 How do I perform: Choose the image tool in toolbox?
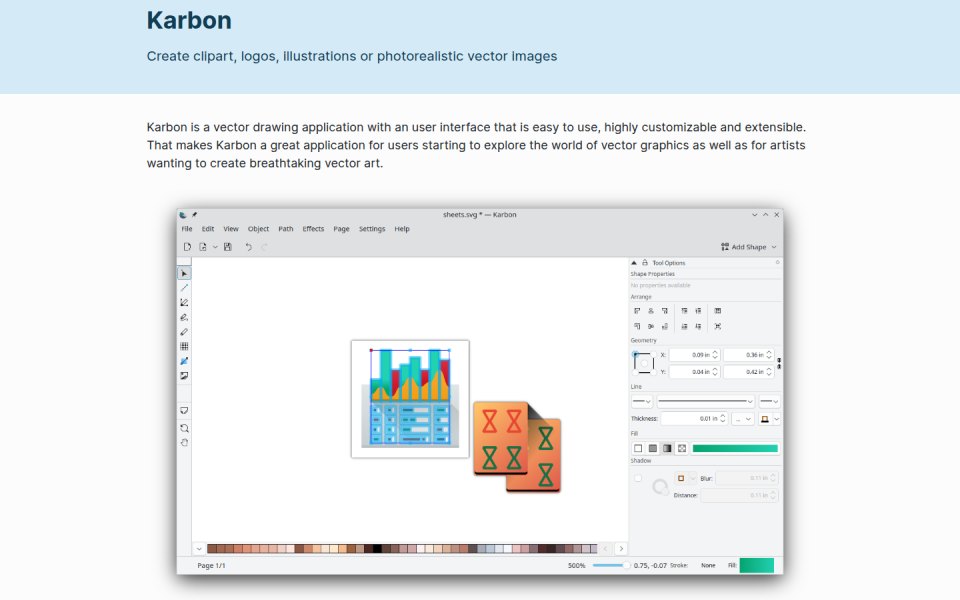point(184,376)
